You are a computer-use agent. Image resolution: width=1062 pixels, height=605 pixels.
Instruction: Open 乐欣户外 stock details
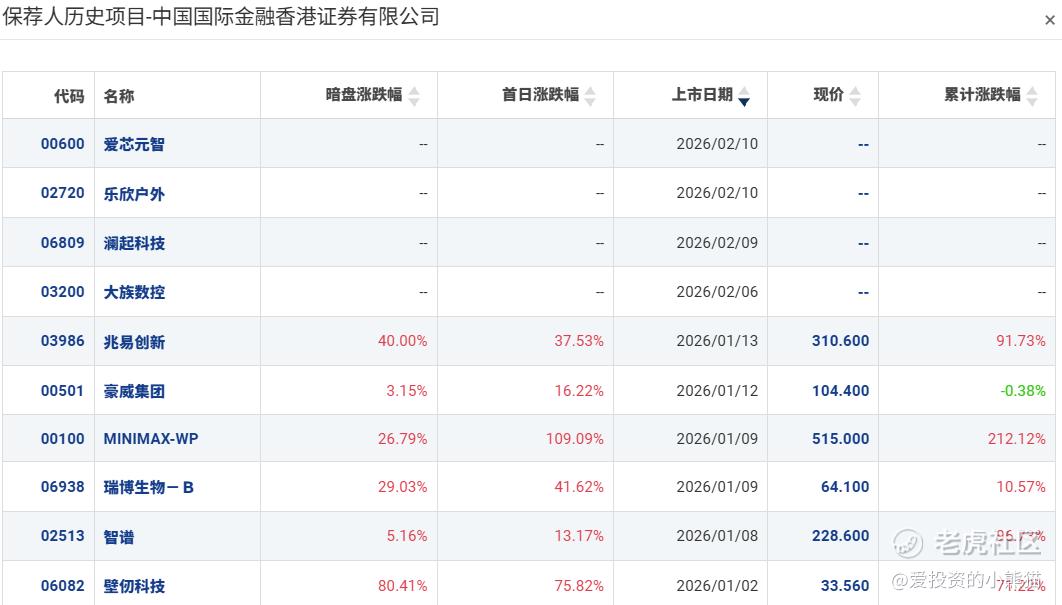[134, 194]
